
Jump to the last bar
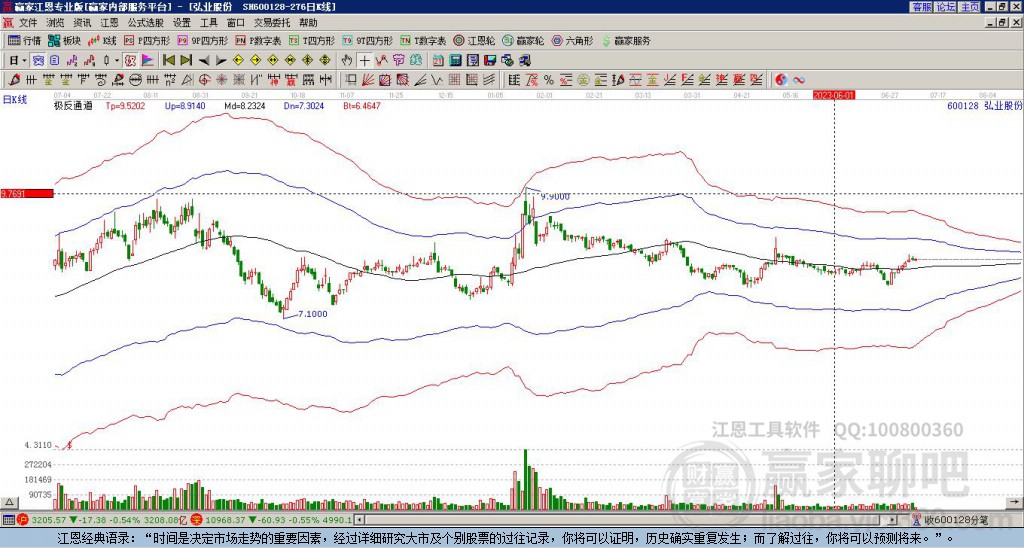coord(186,61)
